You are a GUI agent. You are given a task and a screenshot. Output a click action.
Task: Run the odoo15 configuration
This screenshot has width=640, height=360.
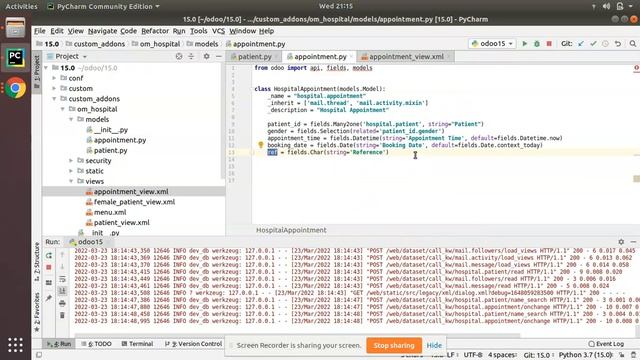(524, 44)
